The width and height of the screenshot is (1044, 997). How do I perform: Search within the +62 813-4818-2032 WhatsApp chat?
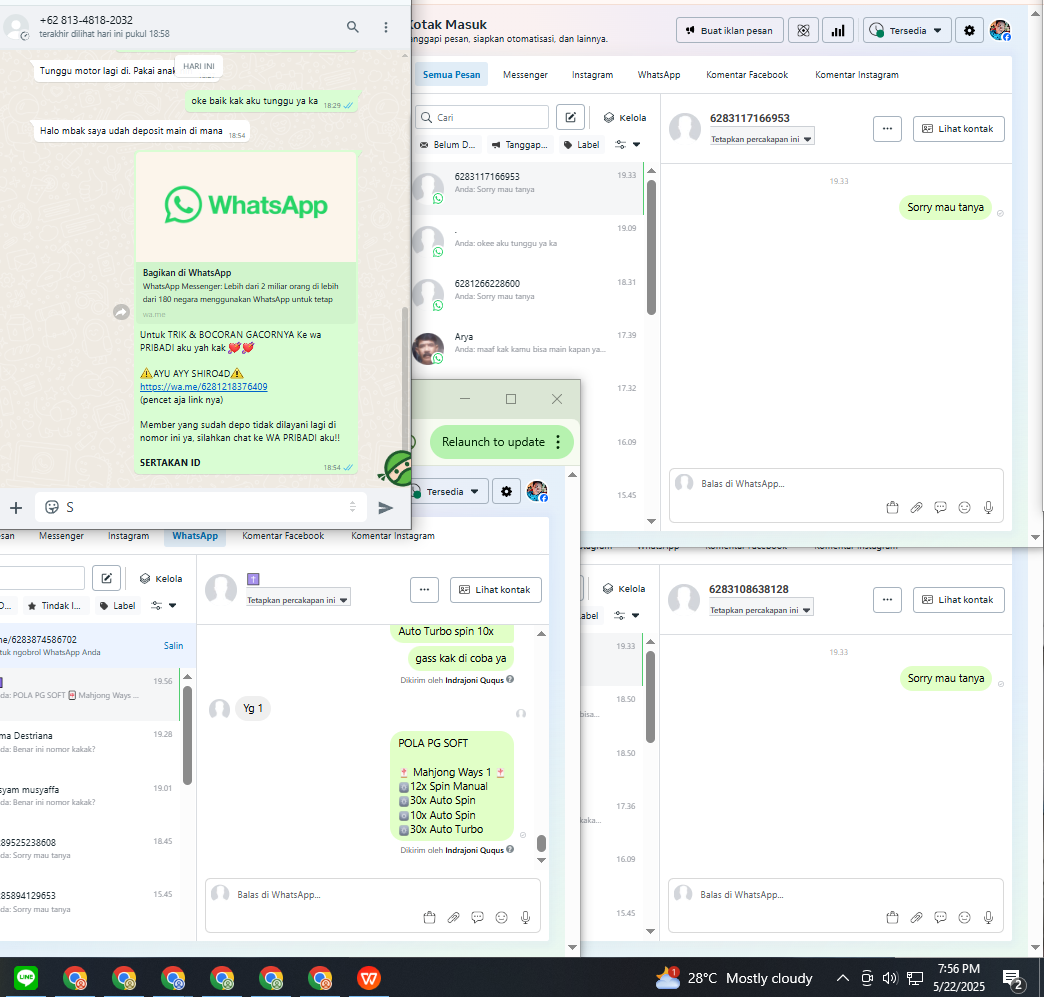click(x=352, y=27)
